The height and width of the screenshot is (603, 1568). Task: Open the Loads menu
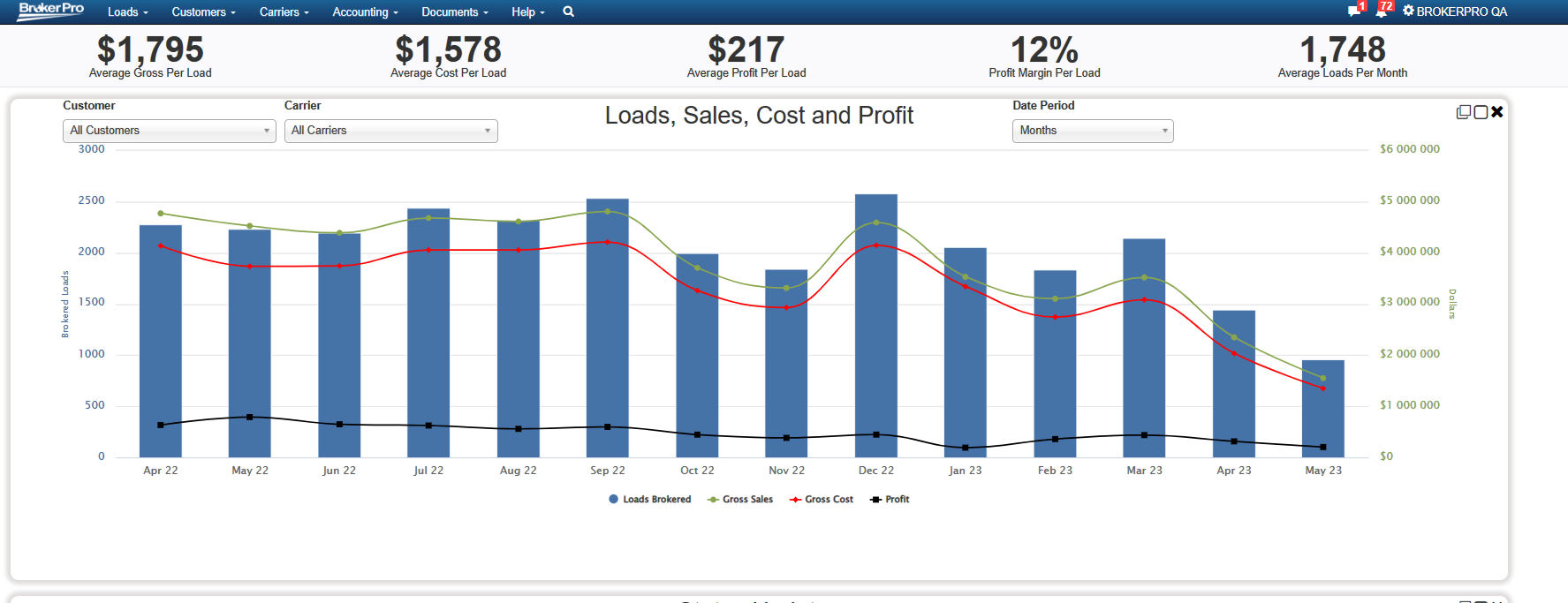pyautogui.click(x=127, y=12)
